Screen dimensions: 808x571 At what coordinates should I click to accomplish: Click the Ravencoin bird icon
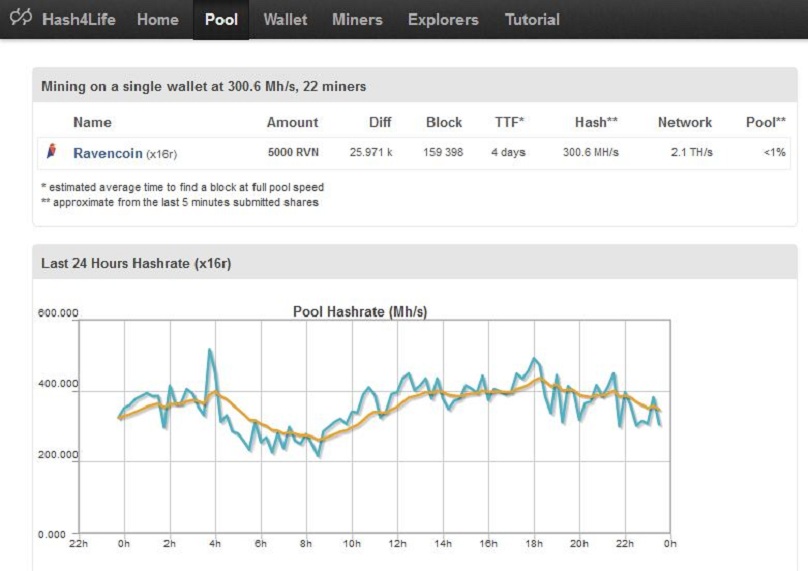tap(51, 151)
